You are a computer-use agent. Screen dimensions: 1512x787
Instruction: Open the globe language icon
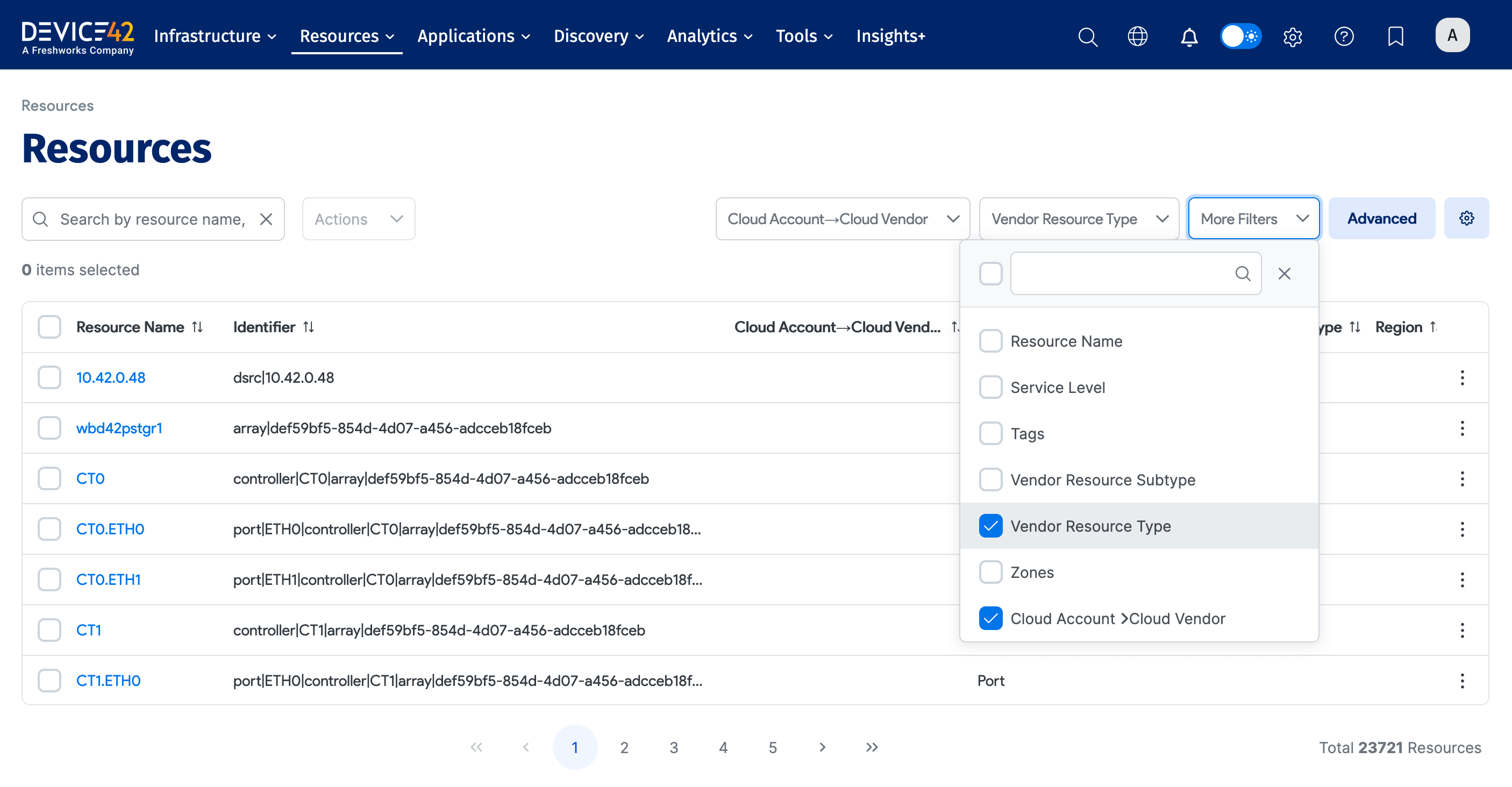[x=1138, y=37]
